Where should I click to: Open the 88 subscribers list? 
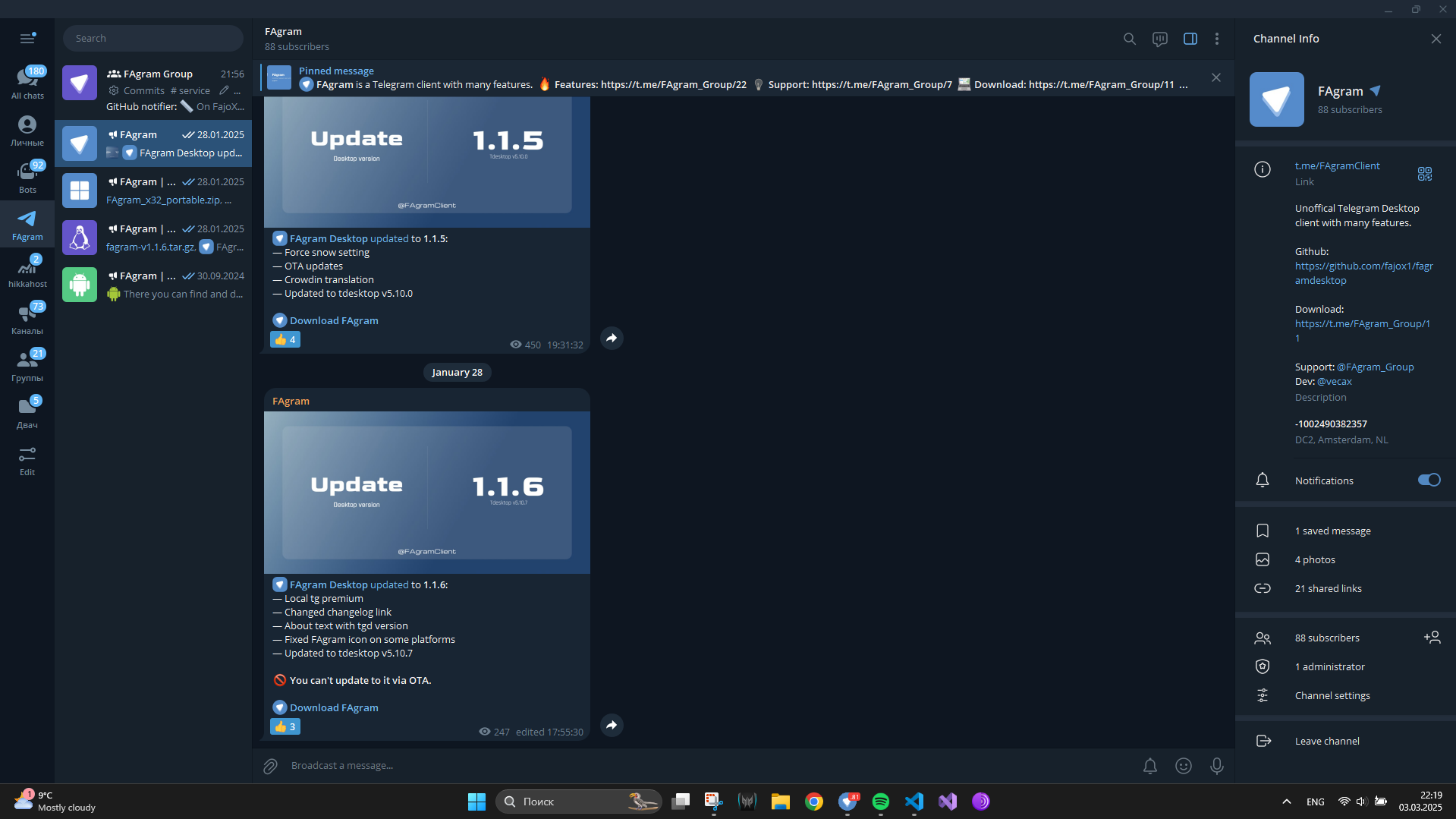1327,638
